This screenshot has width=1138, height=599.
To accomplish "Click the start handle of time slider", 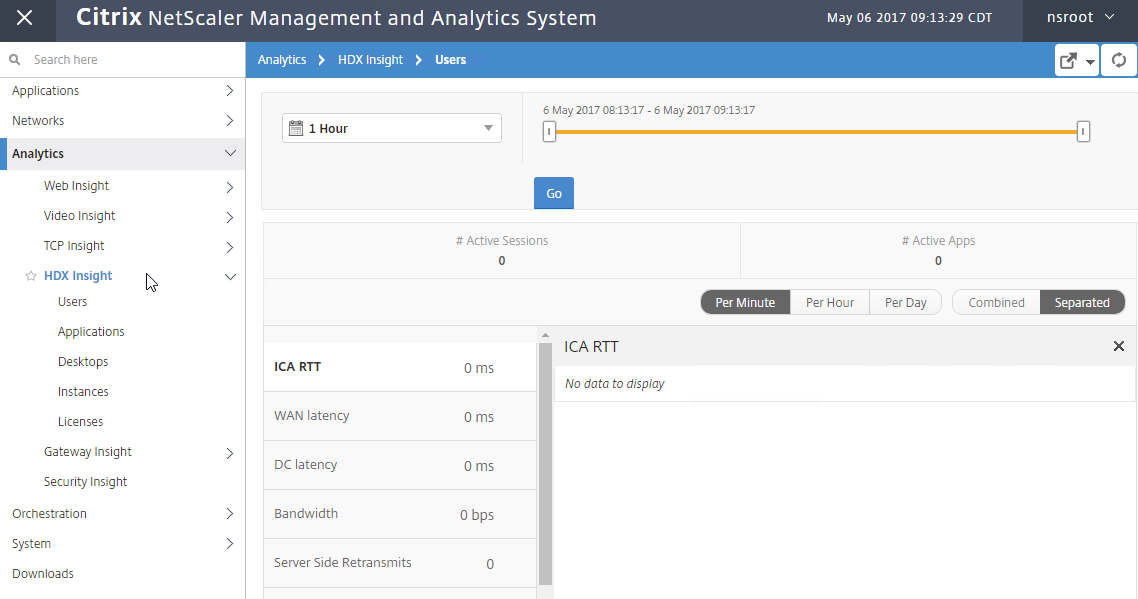I will [549, 131].
